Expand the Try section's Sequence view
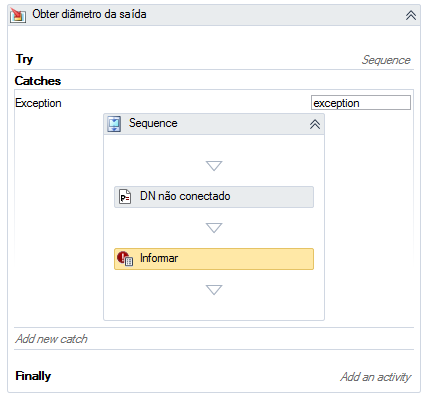The height and width of the screenshot is (399, 426). click(386, 60)
